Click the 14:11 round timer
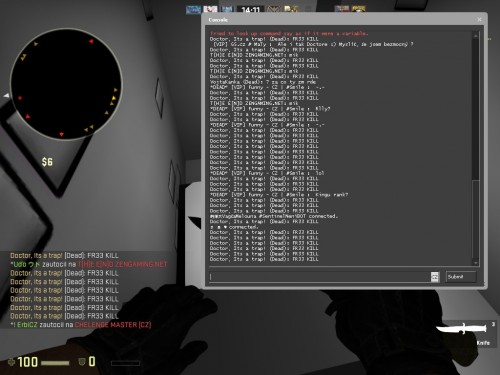 tap(250, 9)
